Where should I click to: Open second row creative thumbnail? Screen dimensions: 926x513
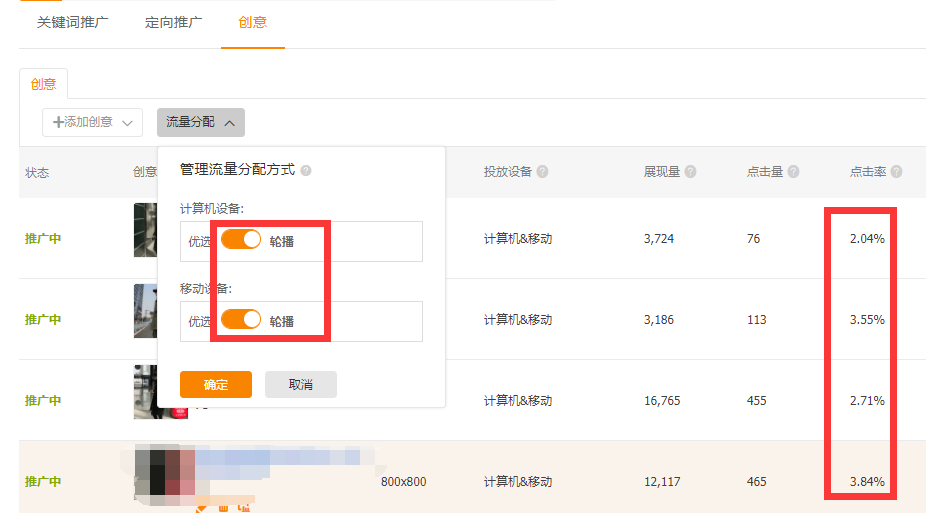(145, 311)
